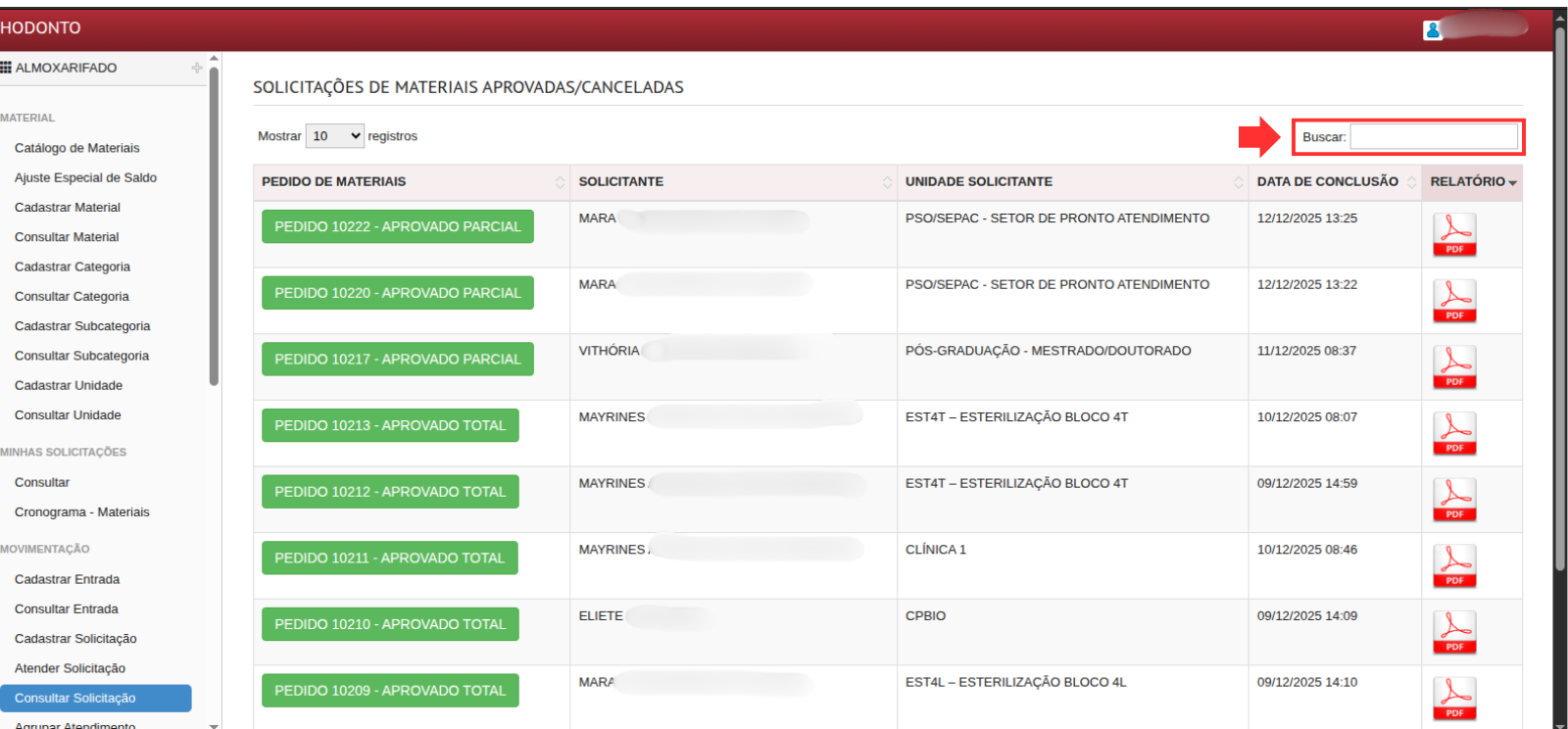Image resolution: width=1568 pixels, height=729 pixels.
Task: Open Catálogo de Materiais in sidebar
Action: 77,148
